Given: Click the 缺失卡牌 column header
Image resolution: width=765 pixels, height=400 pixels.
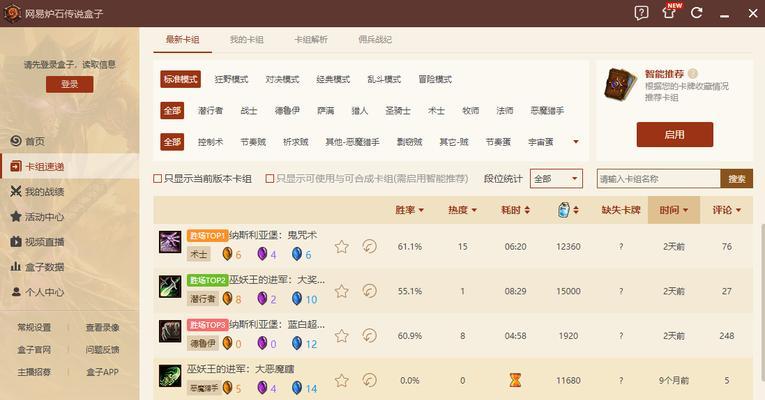Looking at the screenshot, I should [x=621, y=210].
